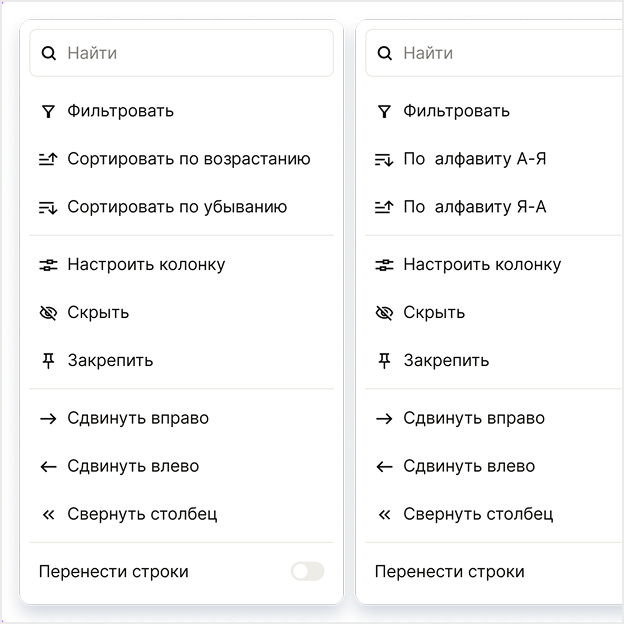Click left arrow icon in right menu
This screenshot has height=624, width=624.
pyautogui.click(x=384, y=466)
